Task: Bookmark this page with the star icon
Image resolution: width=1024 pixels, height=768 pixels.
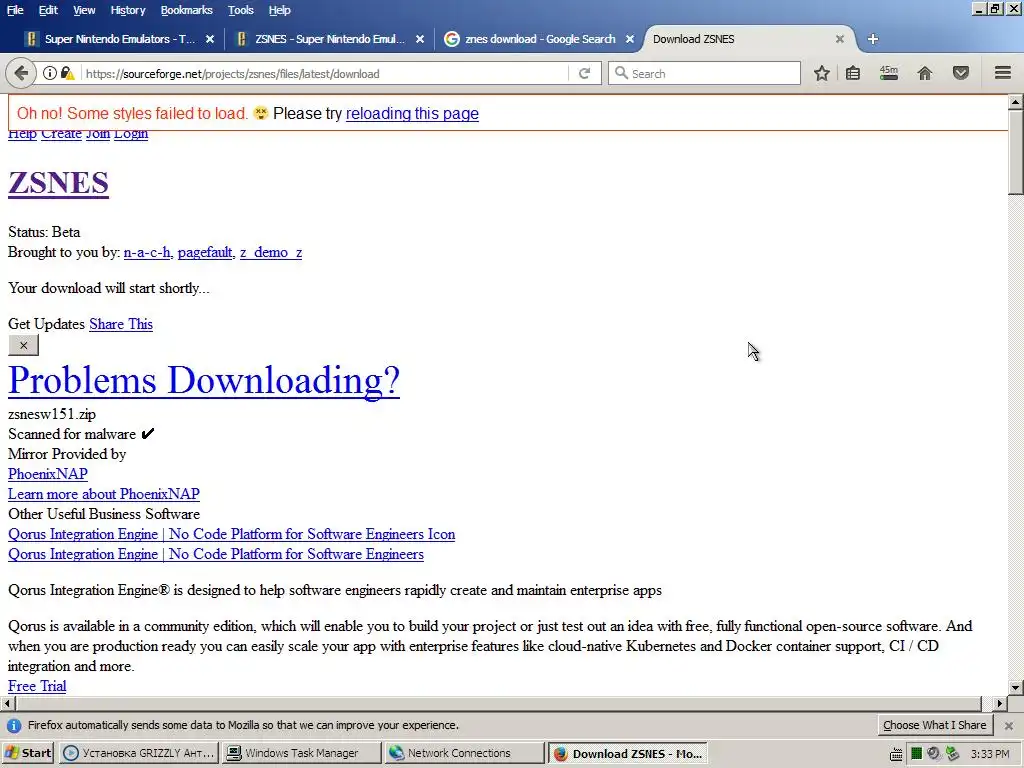Action: [x=822, y=73]
